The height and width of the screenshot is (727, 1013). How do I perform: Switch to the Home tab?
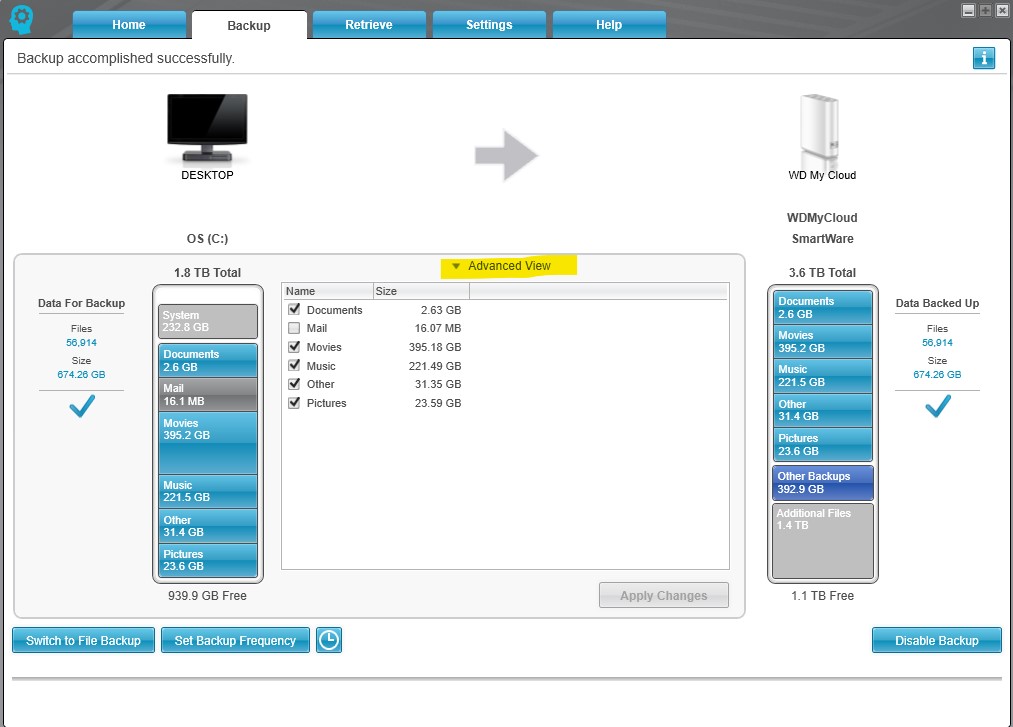[129, 25]
